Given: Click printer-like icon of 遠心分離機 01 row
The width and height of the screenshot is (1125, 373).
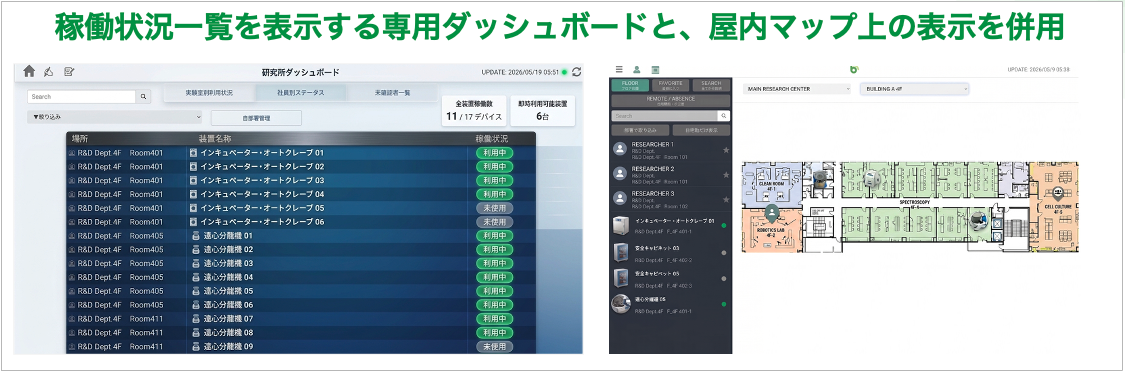Looking at the screenshot, I should [195, 235].
